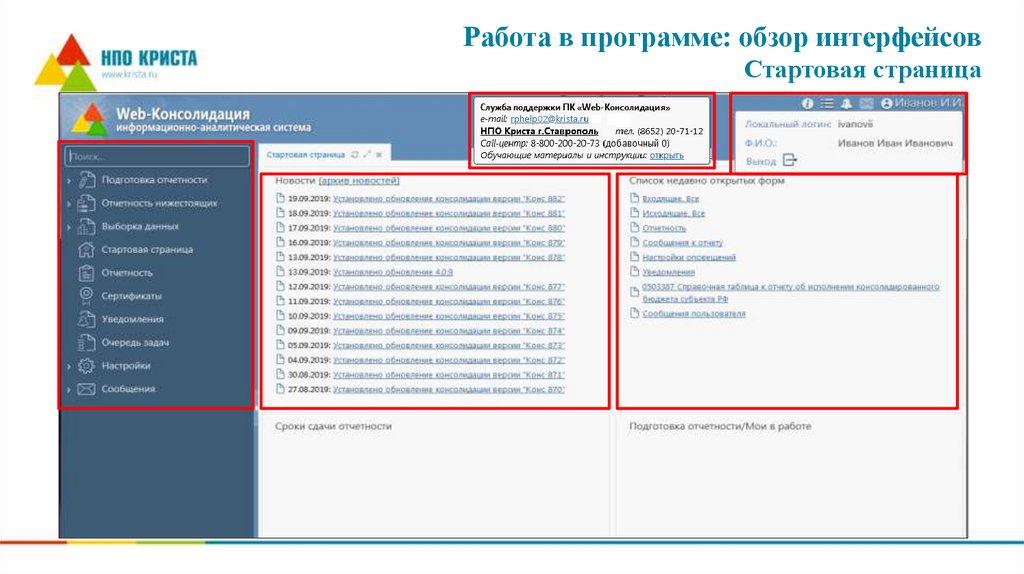
Task: Open the news link for Конс 882
Action: click(x=449, y=199)
